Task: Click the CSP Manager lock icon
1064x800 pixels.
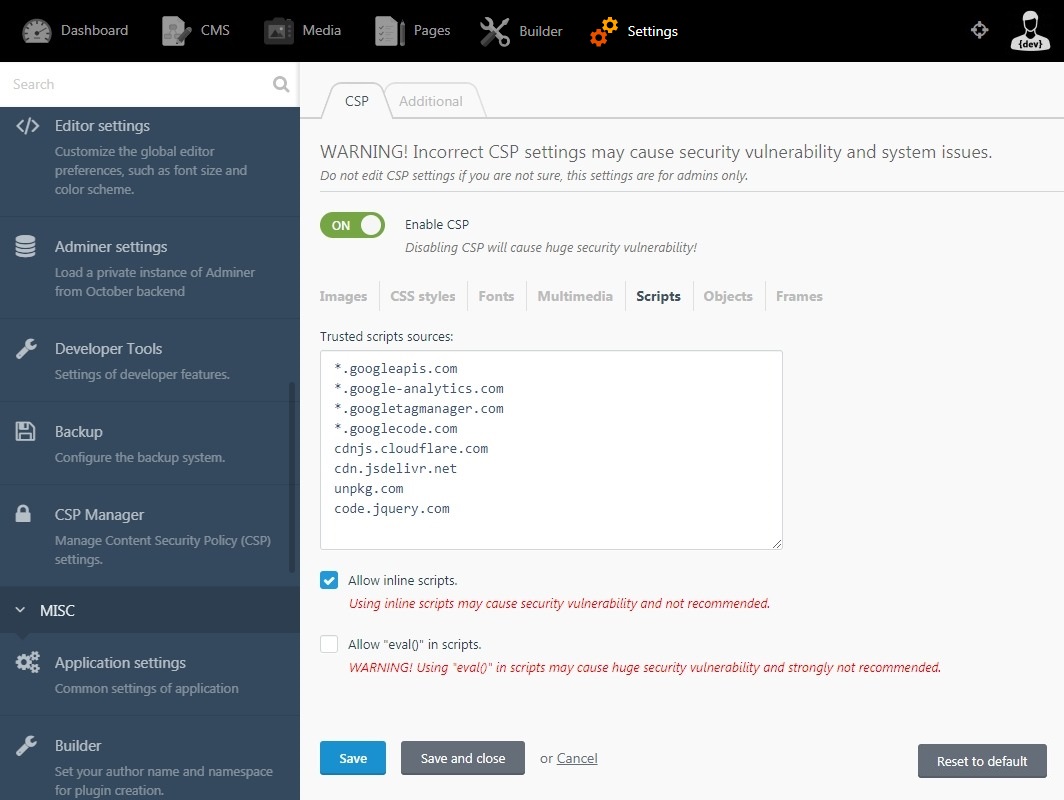Action: point(23,514)
